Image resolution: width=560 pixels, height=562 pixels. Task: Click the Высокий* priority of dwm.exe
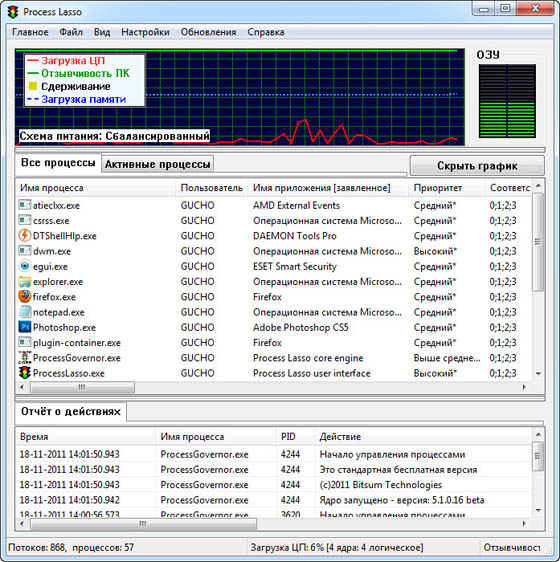(x=435, y=251)
